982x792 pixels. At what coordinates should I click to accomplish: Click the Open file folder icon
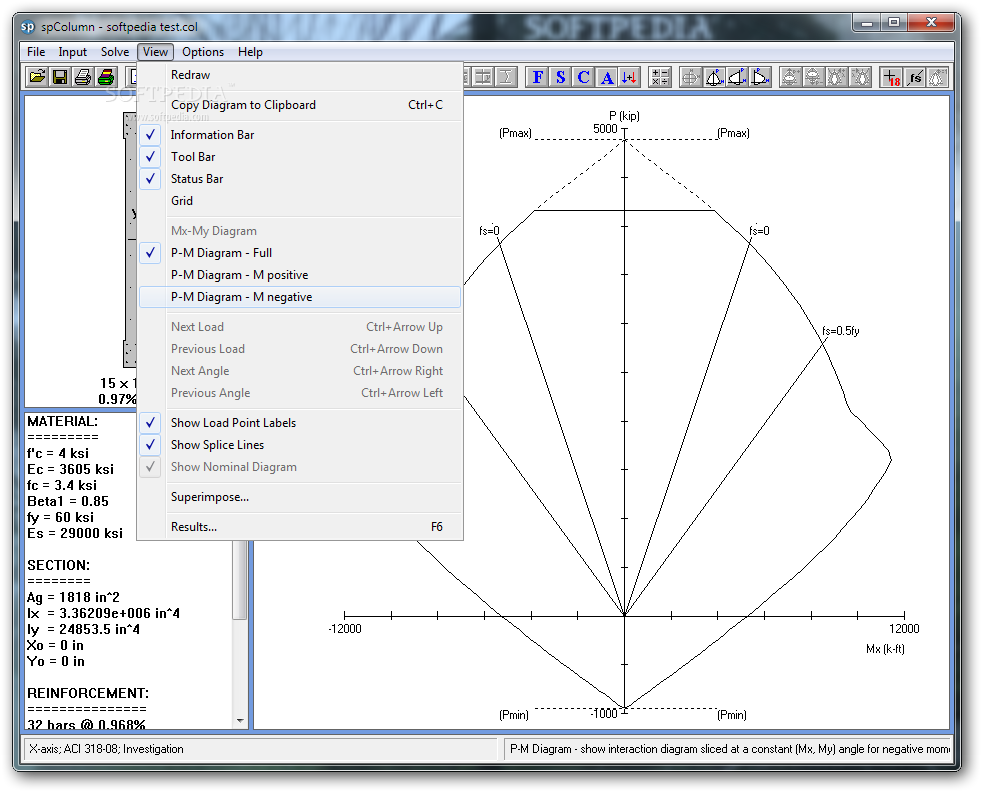tap(38, 77)
